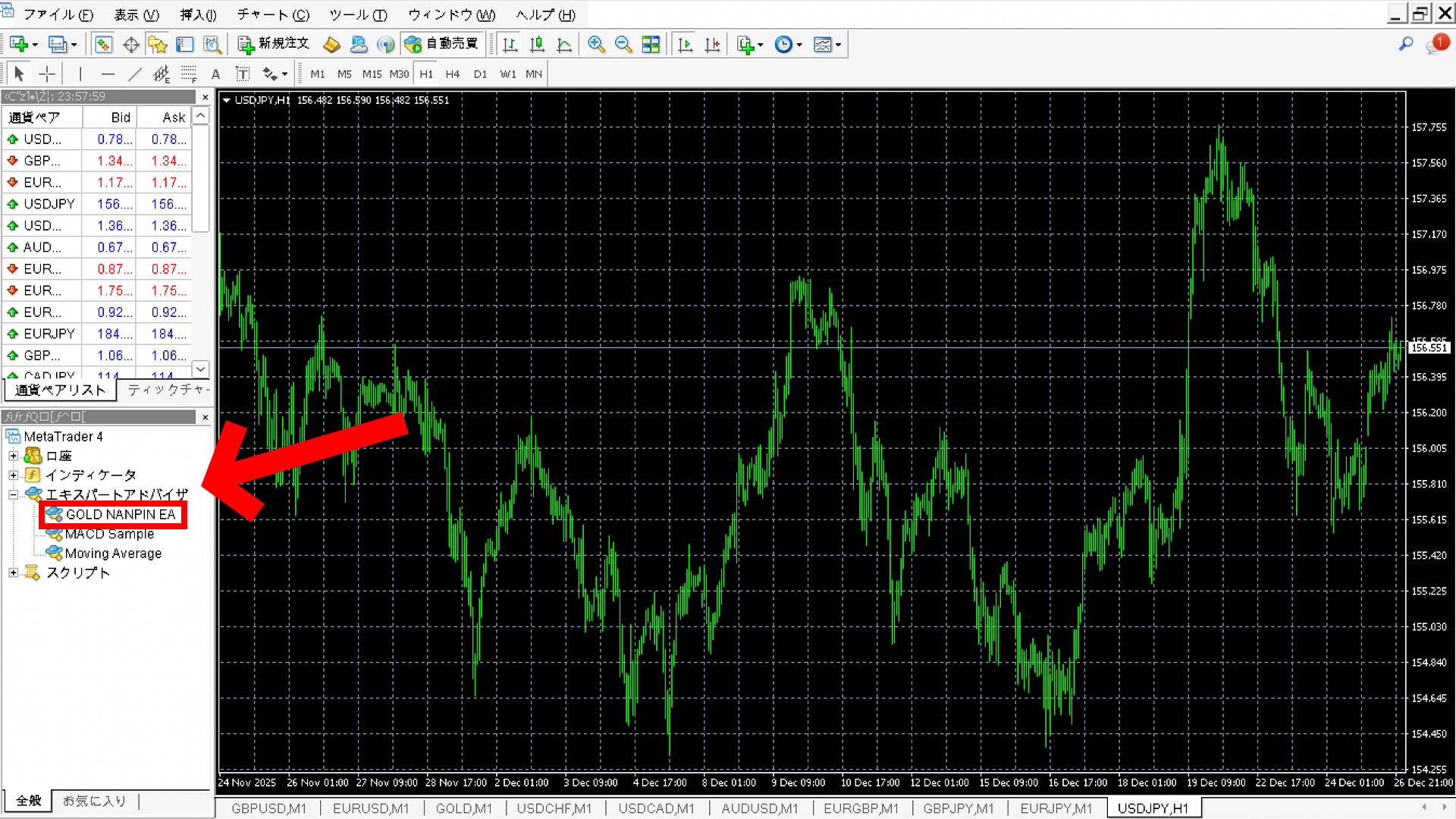Select the trendline drawing tool
The width and height of the screenshot is (1456, 819).
(134, 74)
